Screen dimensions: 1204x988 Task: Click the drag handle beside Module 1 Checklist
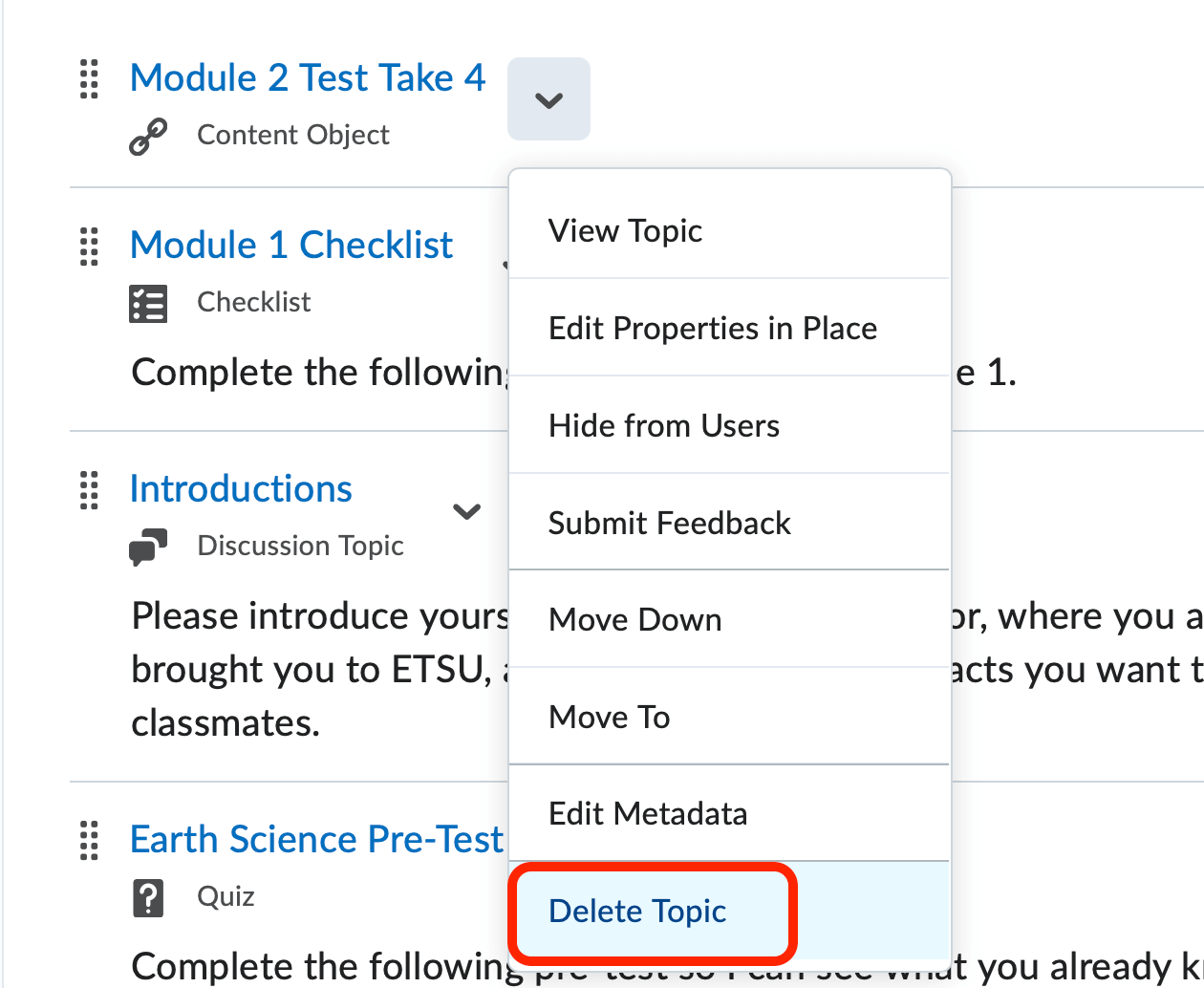[x=89, y=247]
